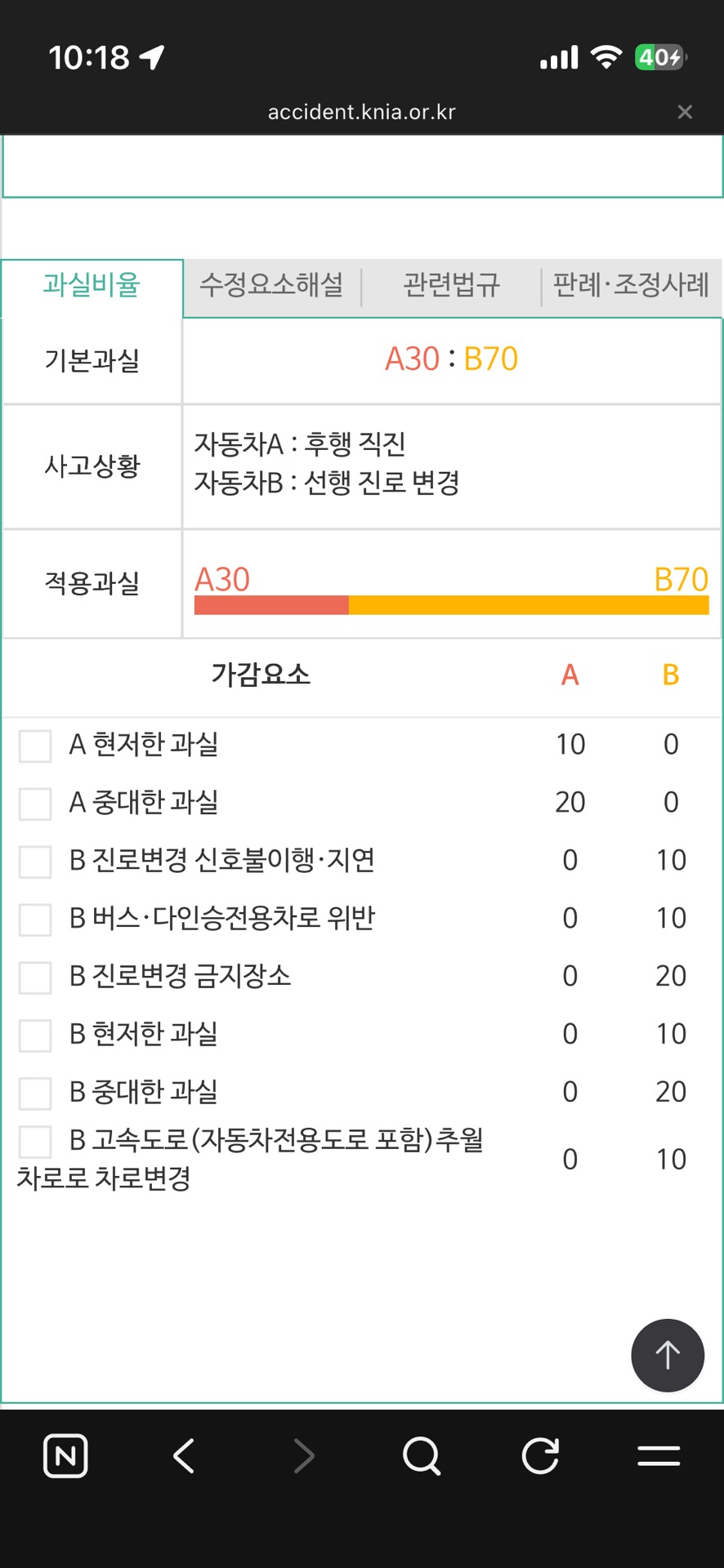Image resolution: width=724 pixels, height=1568 pixels.
Task: Switch to the 수정요소해설 tab
Action: [271, 285]
